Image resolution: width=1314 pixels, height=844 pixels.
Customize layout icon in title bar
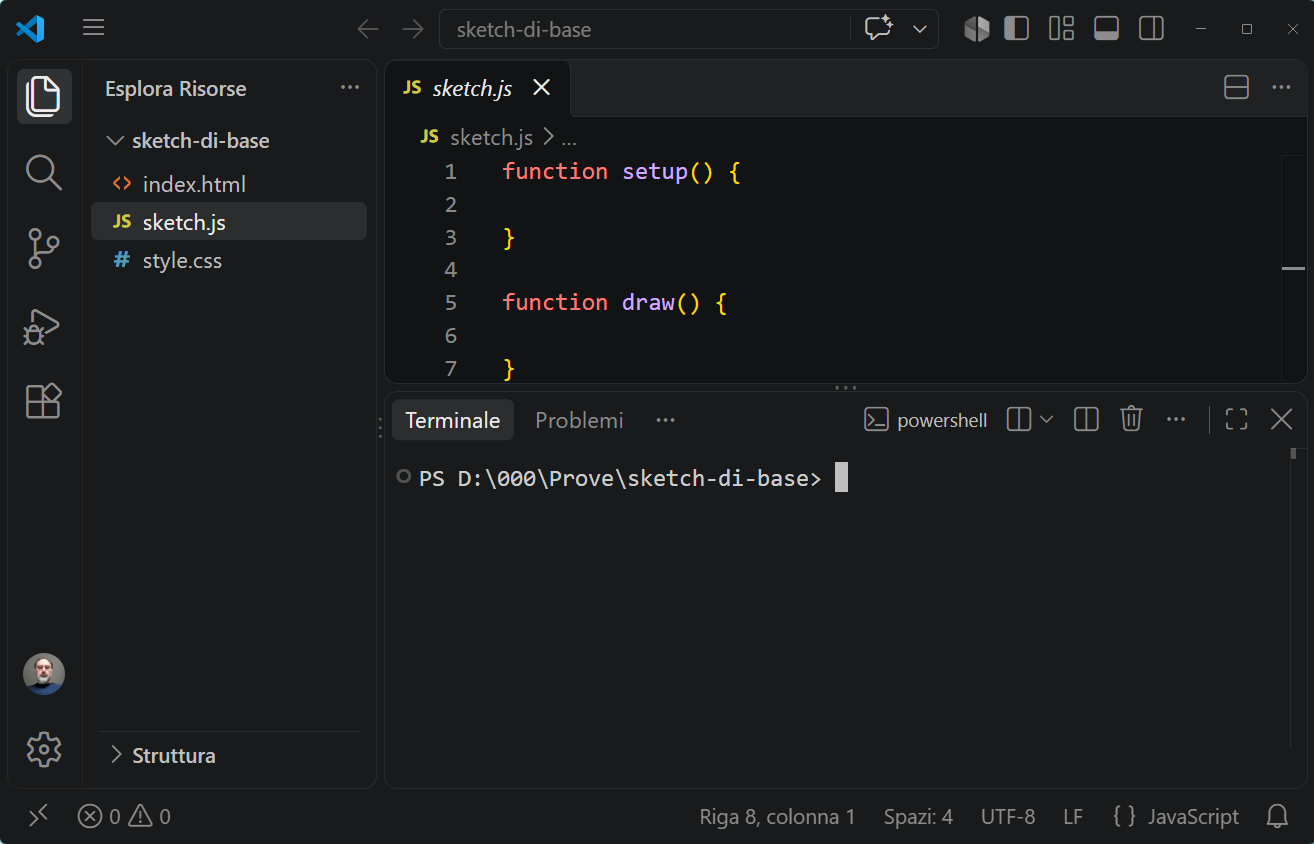[1061, 28]
